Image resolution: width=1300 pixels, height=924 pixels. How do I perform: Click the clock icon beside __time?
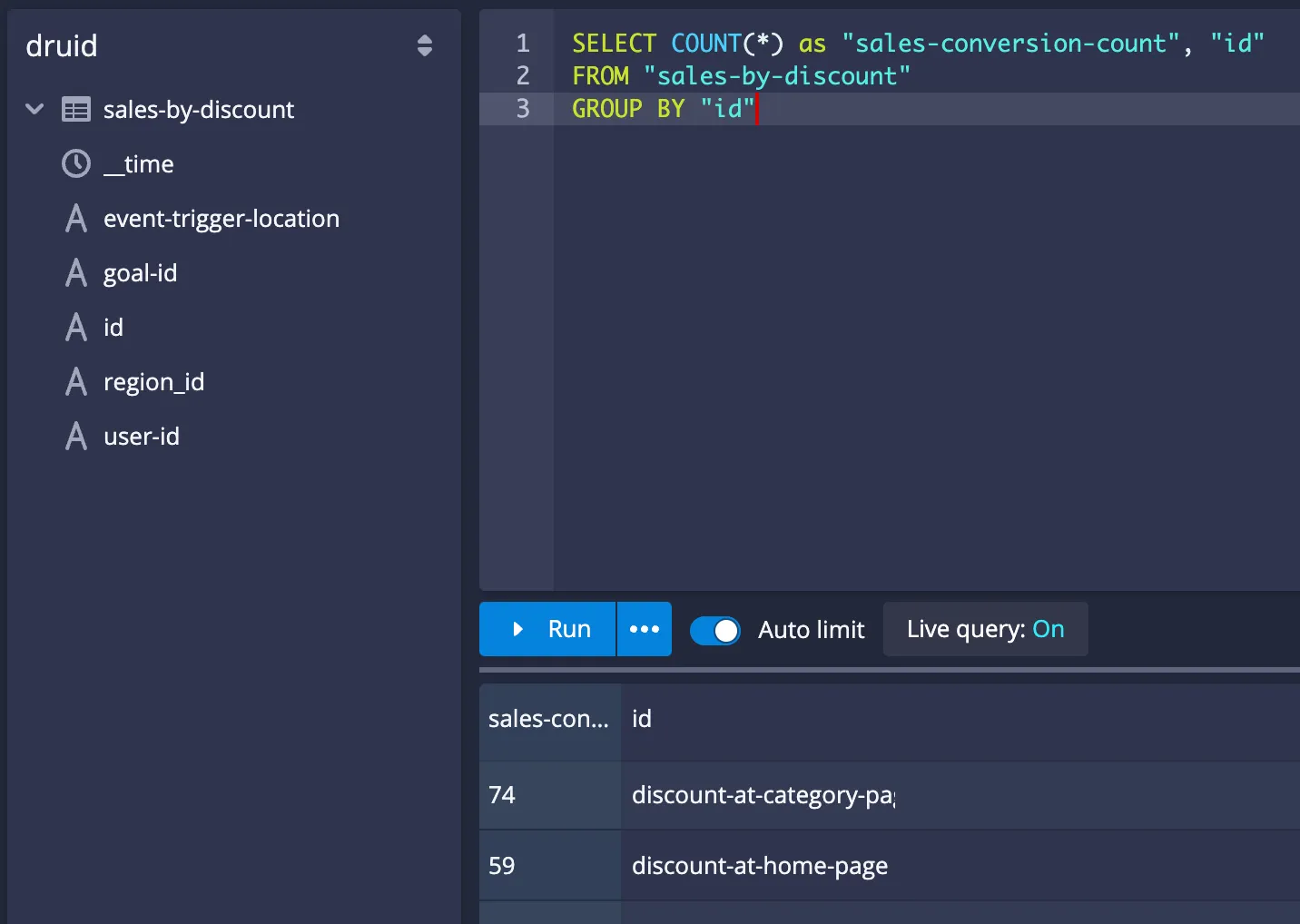[x=76, y=164]
